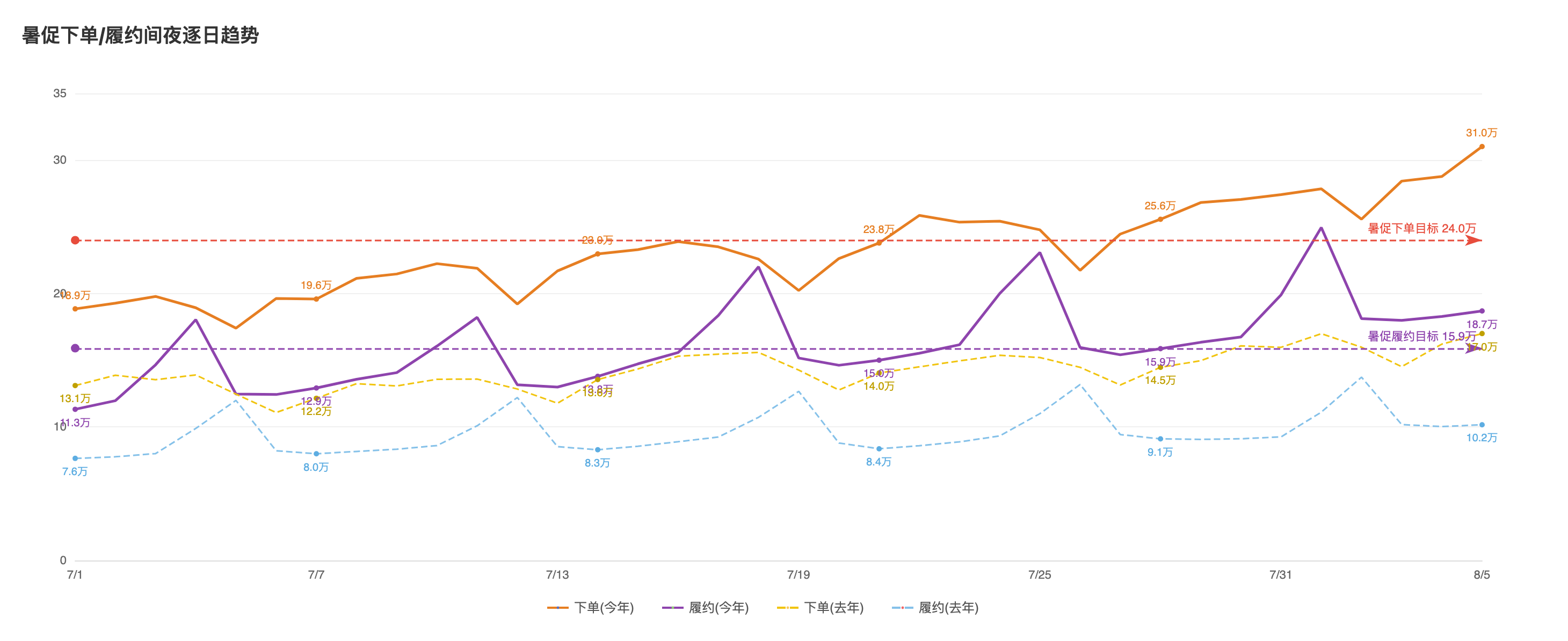Click the yellow dashed 下单(去年) legend icon
1568x641 pixels.
tap(788, 608)
